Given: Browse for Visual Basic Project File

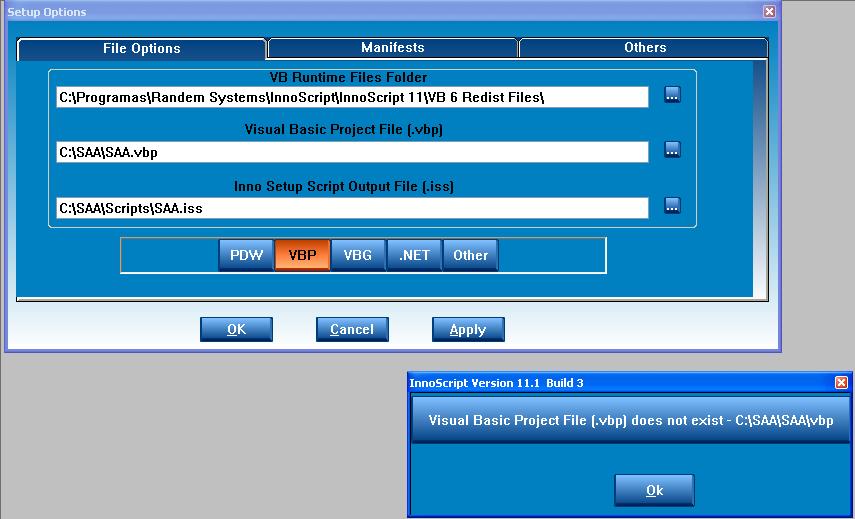Looking at the screenshot, I should [672, 150].
